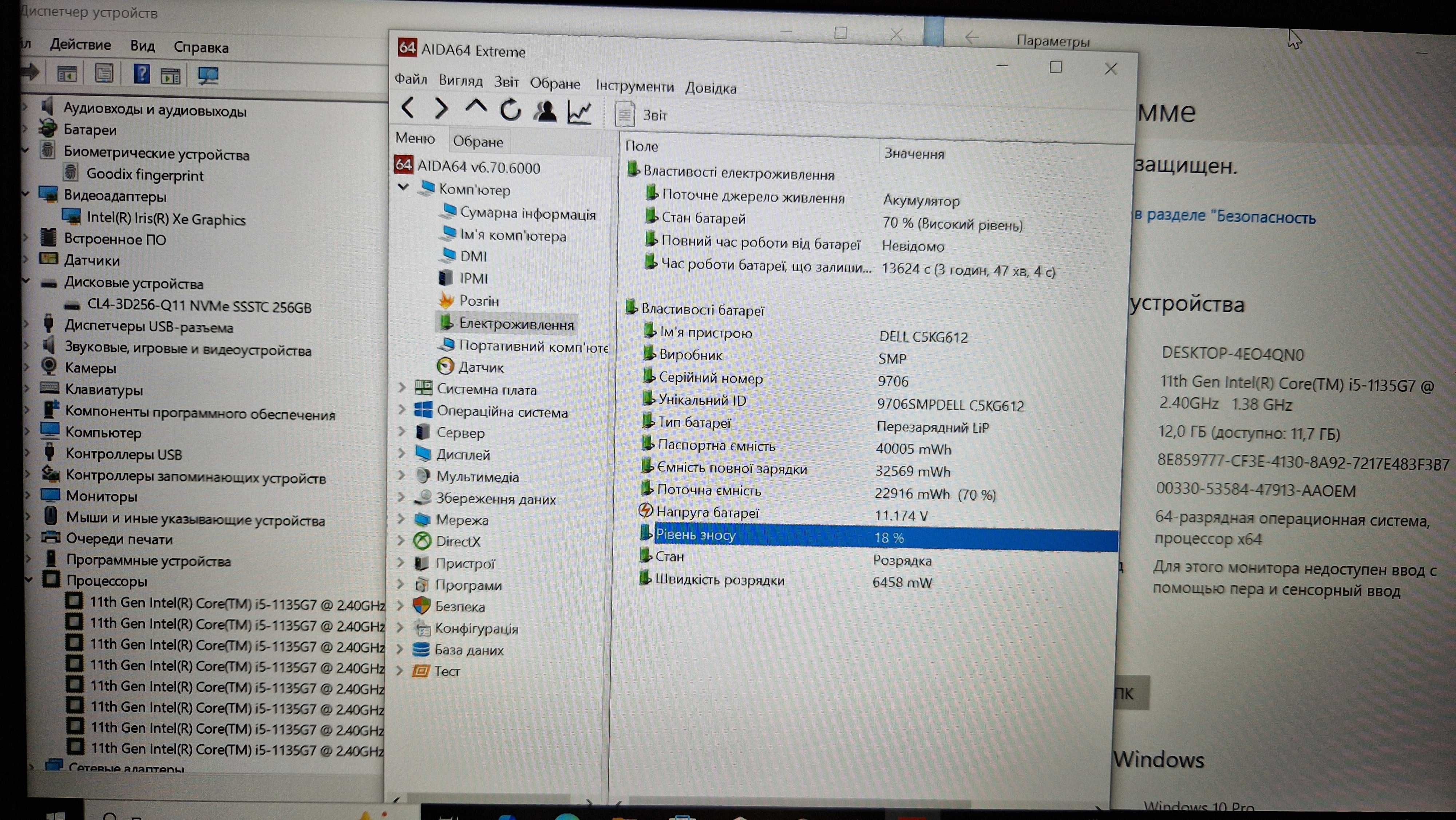This screenshot has height=820, width=1456.
Task: Expand the Мережа node
Action: (x=401, y=519)
